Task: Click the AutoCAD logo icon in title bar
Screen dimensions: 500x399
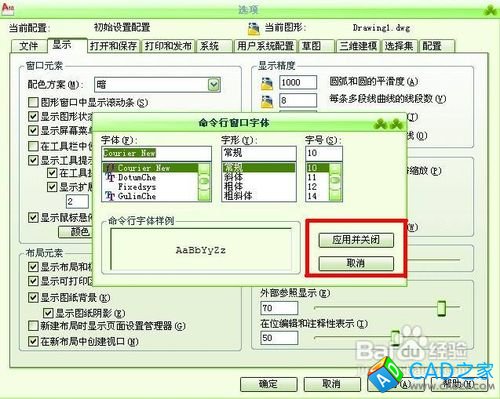Action: (x=7, y=8)
